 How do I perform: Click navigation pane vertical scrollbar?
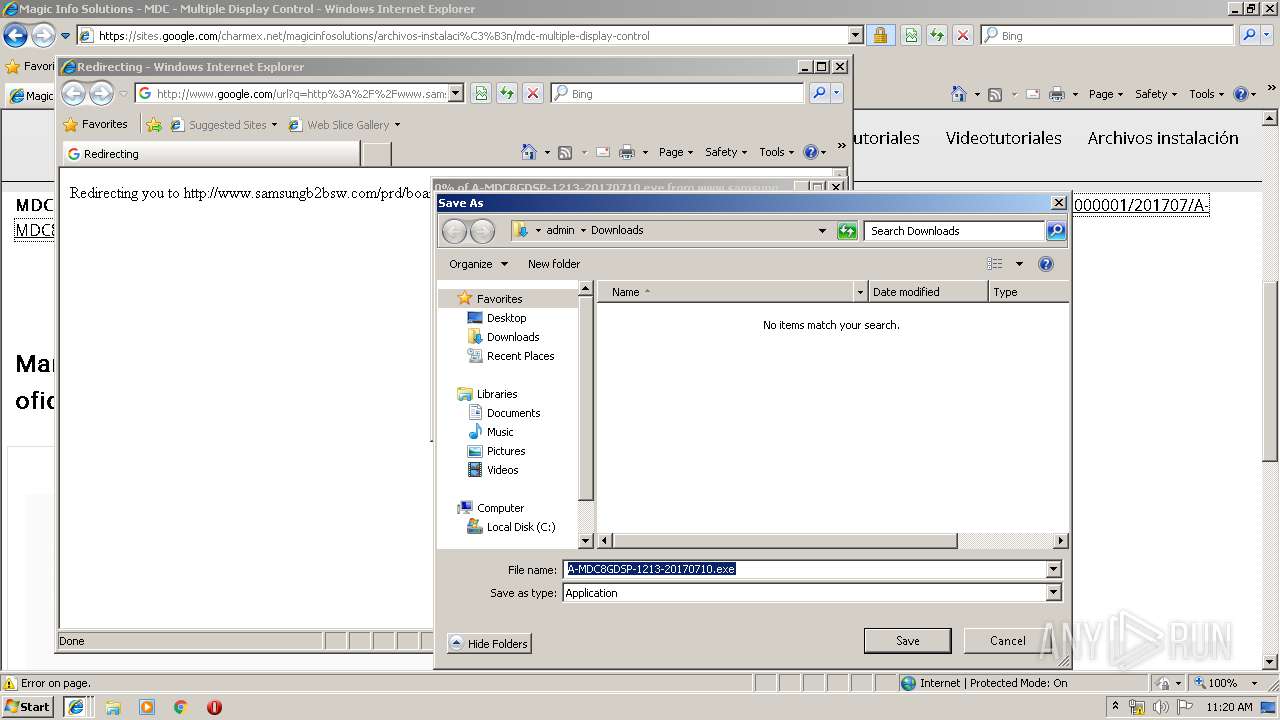coord(586,398)
